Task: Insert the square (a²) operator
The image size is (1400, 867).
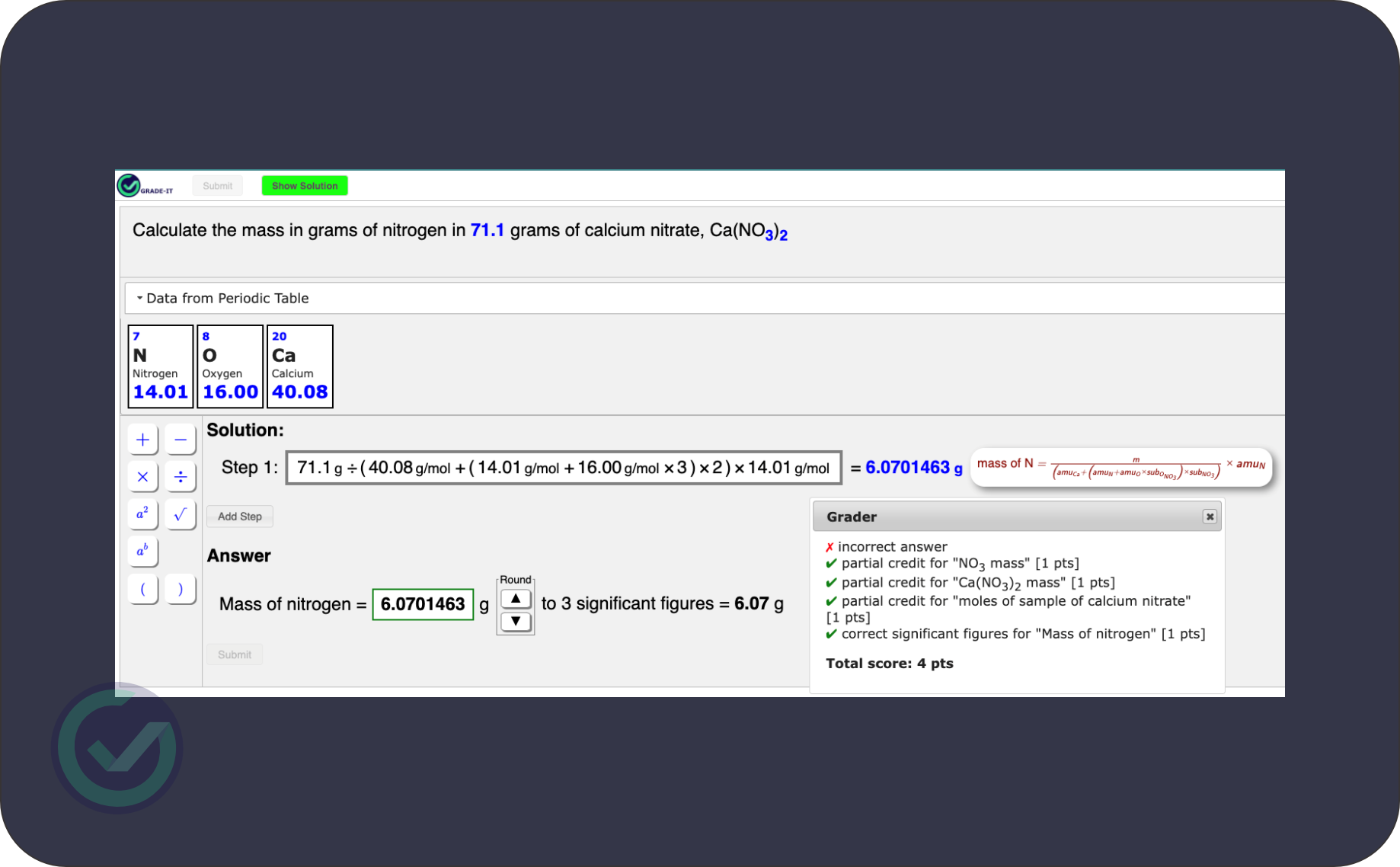Action: 142,514
